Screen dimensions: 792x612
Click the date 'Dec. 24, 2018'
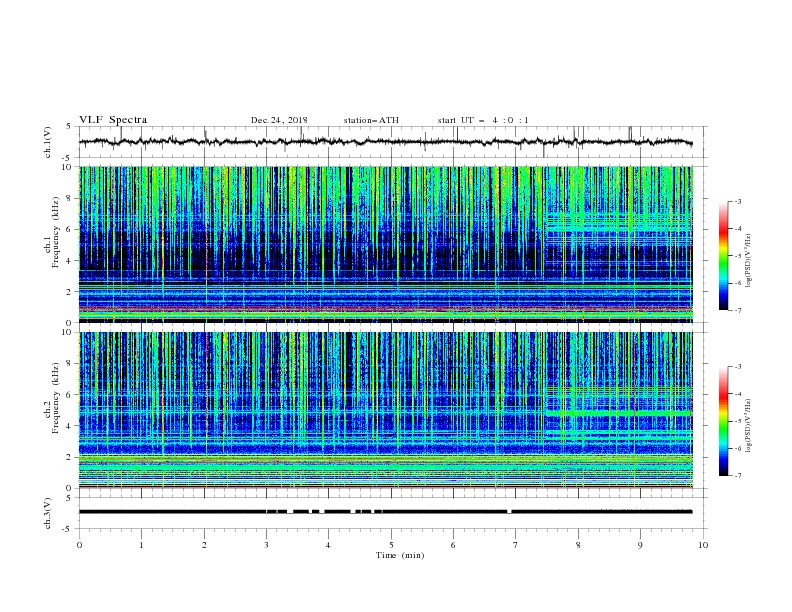point(279,120)
